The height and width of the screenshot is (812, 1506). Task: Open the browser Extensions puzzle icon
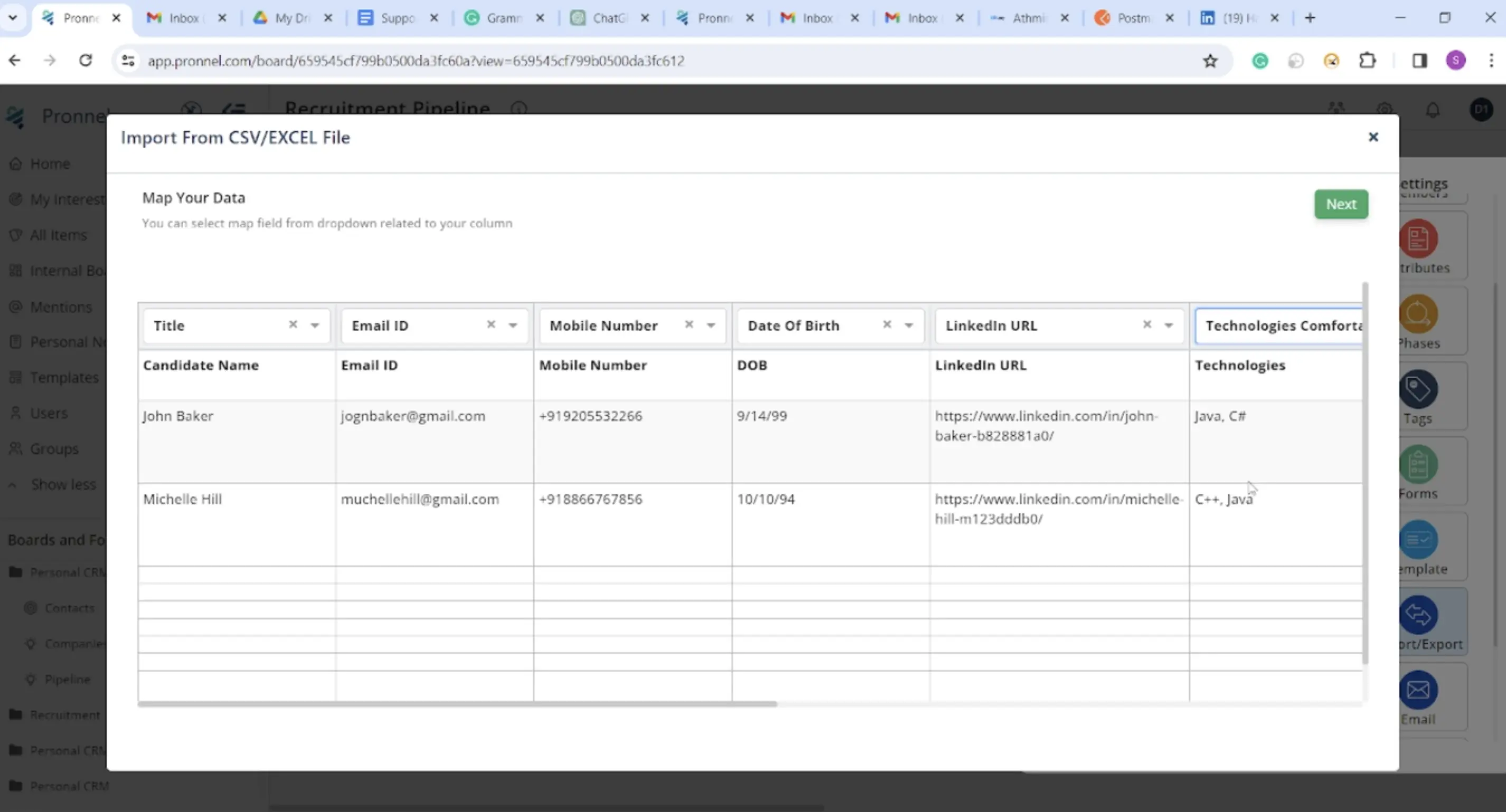coord(1368,60)
